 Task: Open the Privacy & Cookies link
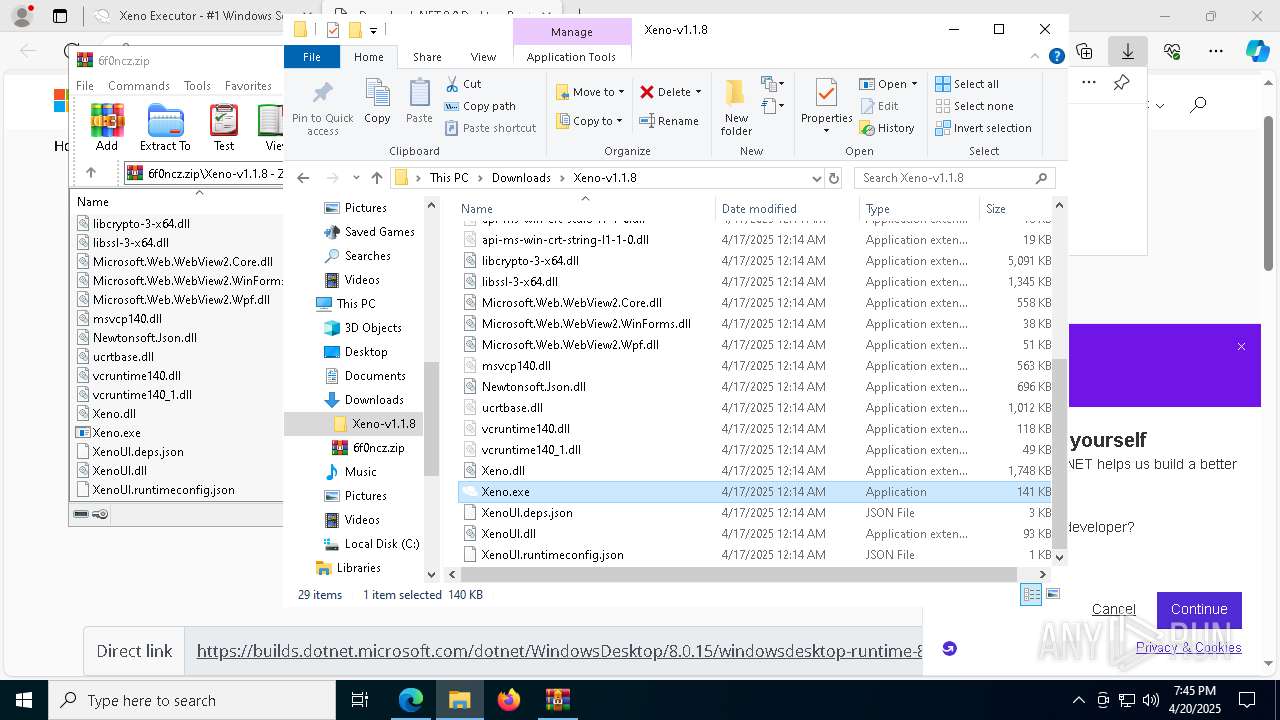click(1188, 647)
